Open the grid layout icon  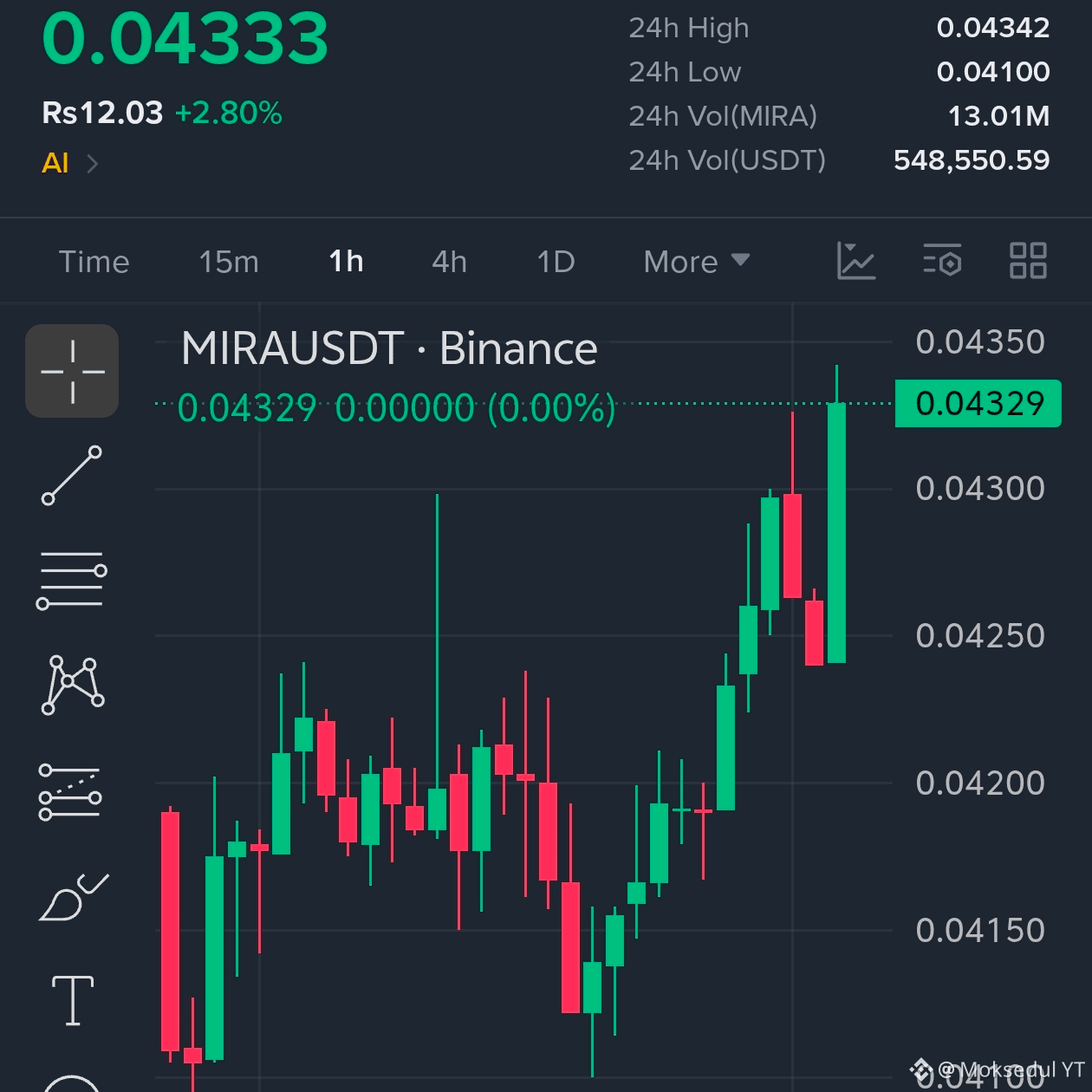coord(1028,261)
